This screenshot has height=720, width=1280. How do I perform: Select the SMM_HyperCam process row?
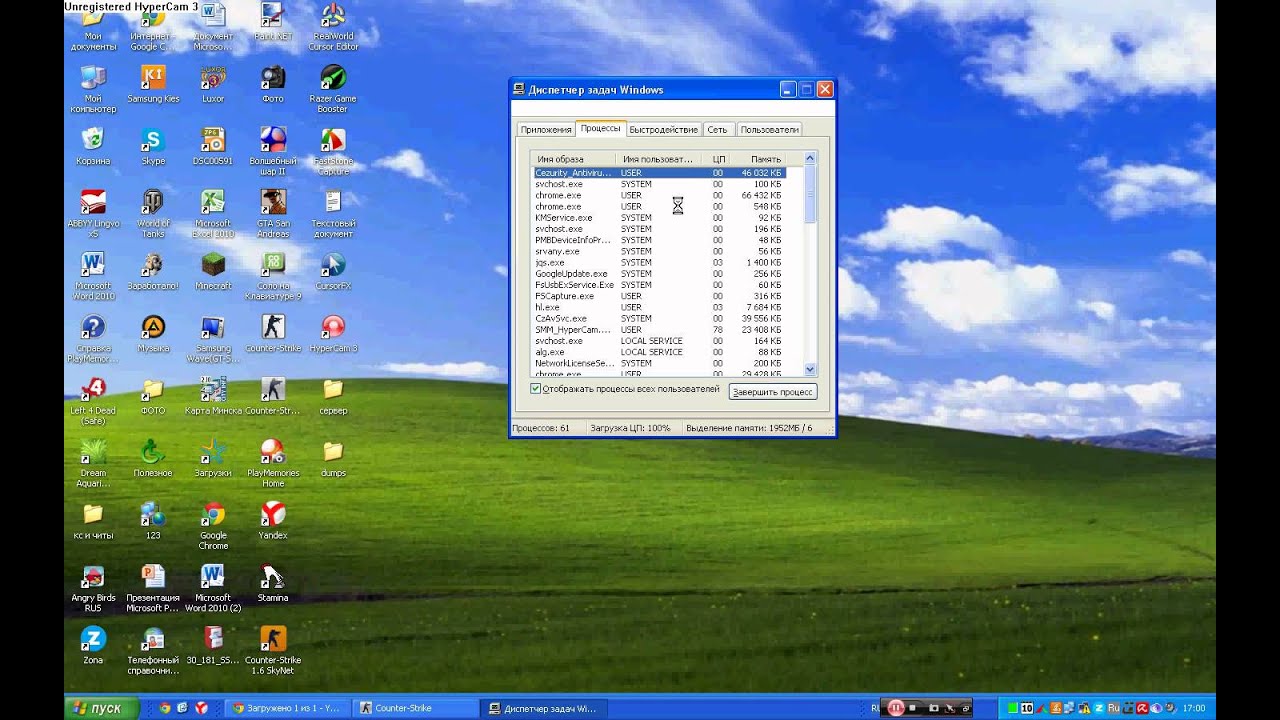pos(659,330)
